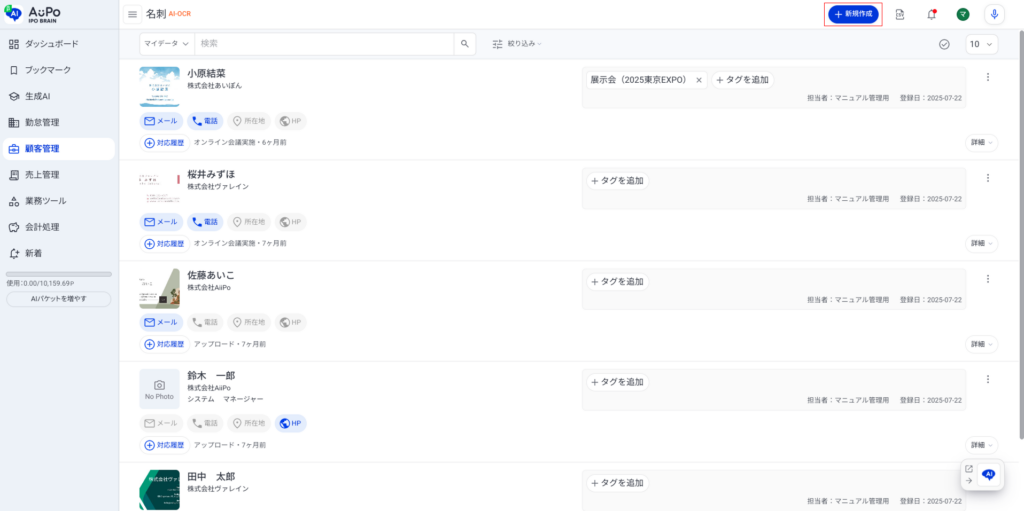
Task: Open the page size dropdown showing 10
Action: point(981,44)
